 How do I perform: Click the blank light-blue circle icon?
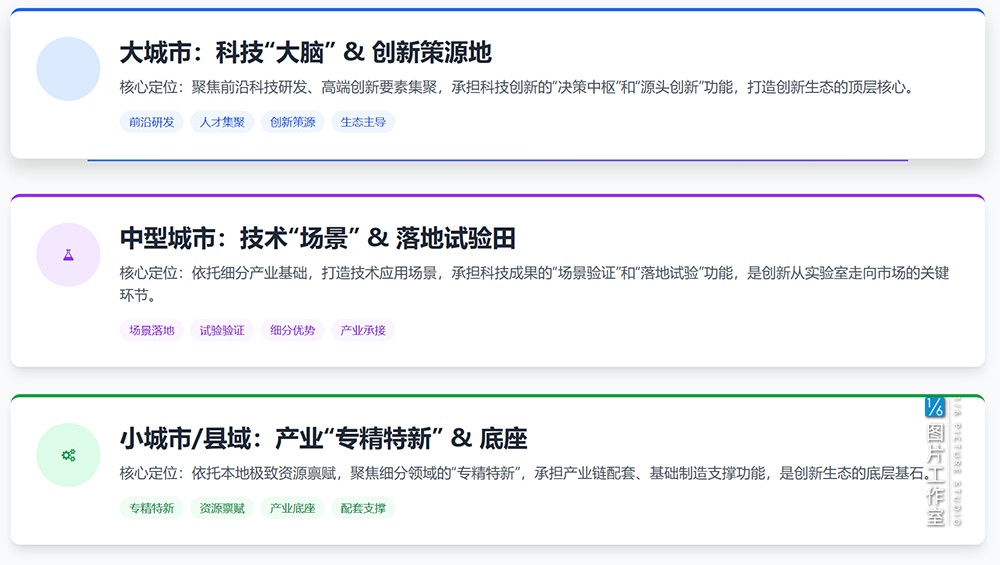click(68, 69)
